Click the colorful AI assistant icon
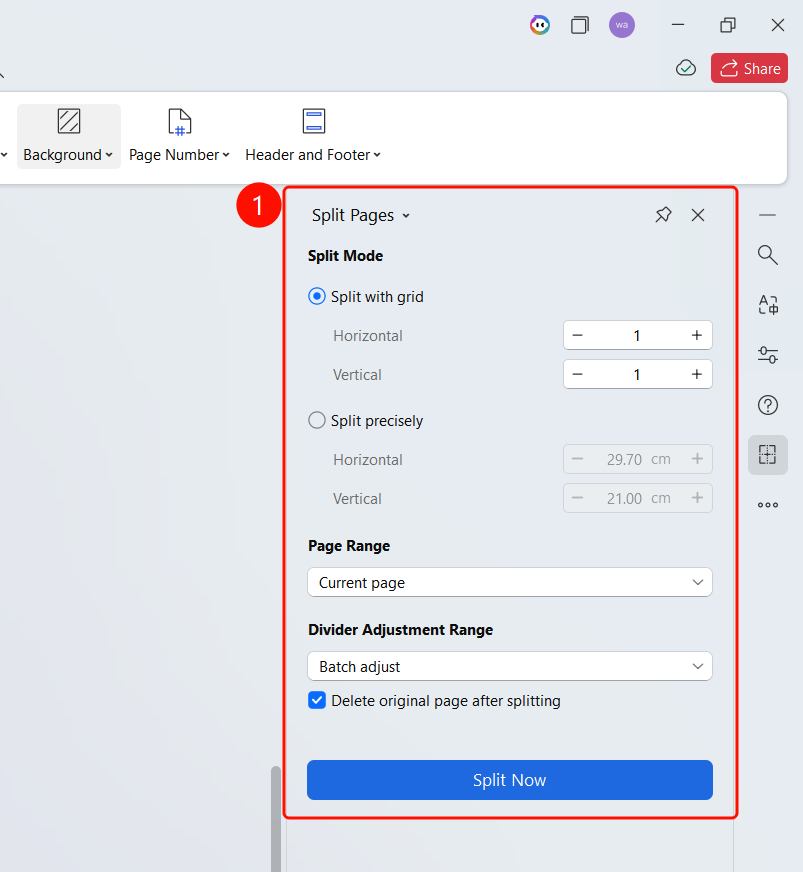The image size is (803, 872). coord(539,25)
